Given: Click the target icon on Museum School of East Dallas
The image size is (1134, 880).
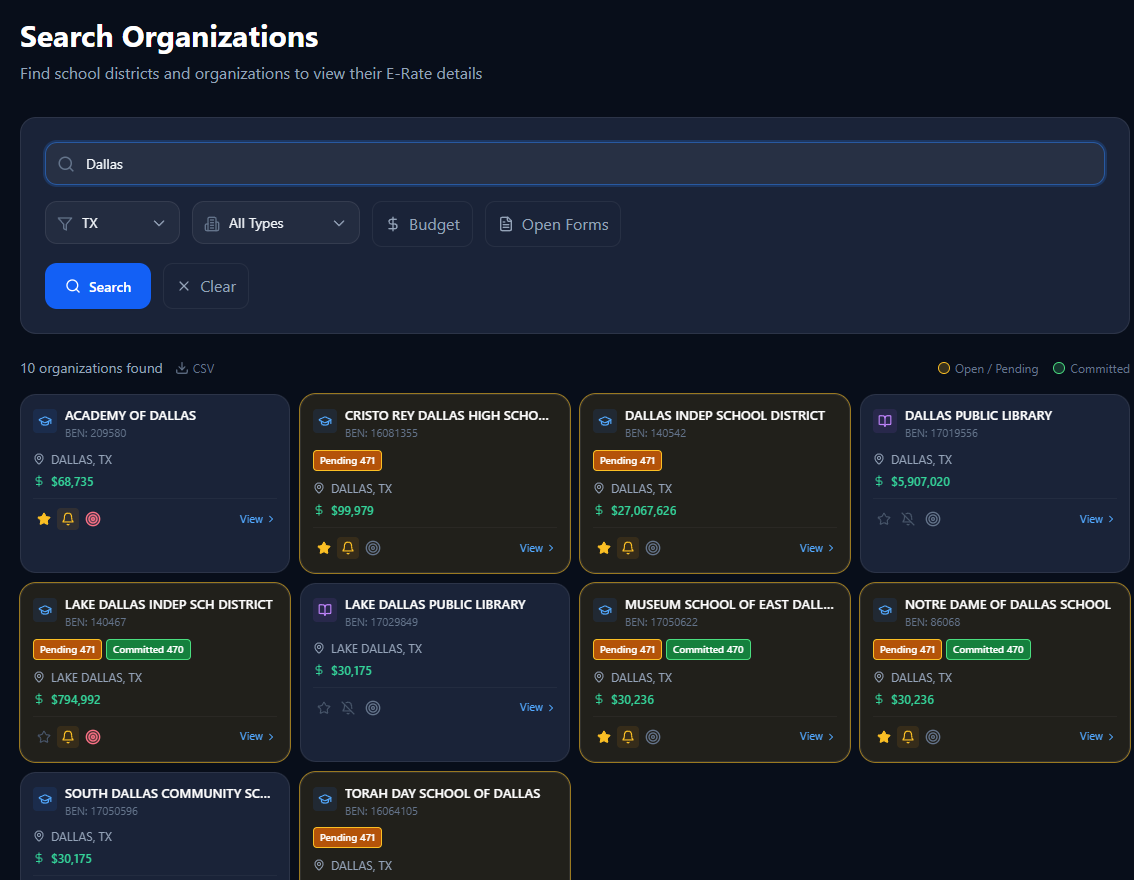Looking at the screenshot, I should (x=653, y=737).
